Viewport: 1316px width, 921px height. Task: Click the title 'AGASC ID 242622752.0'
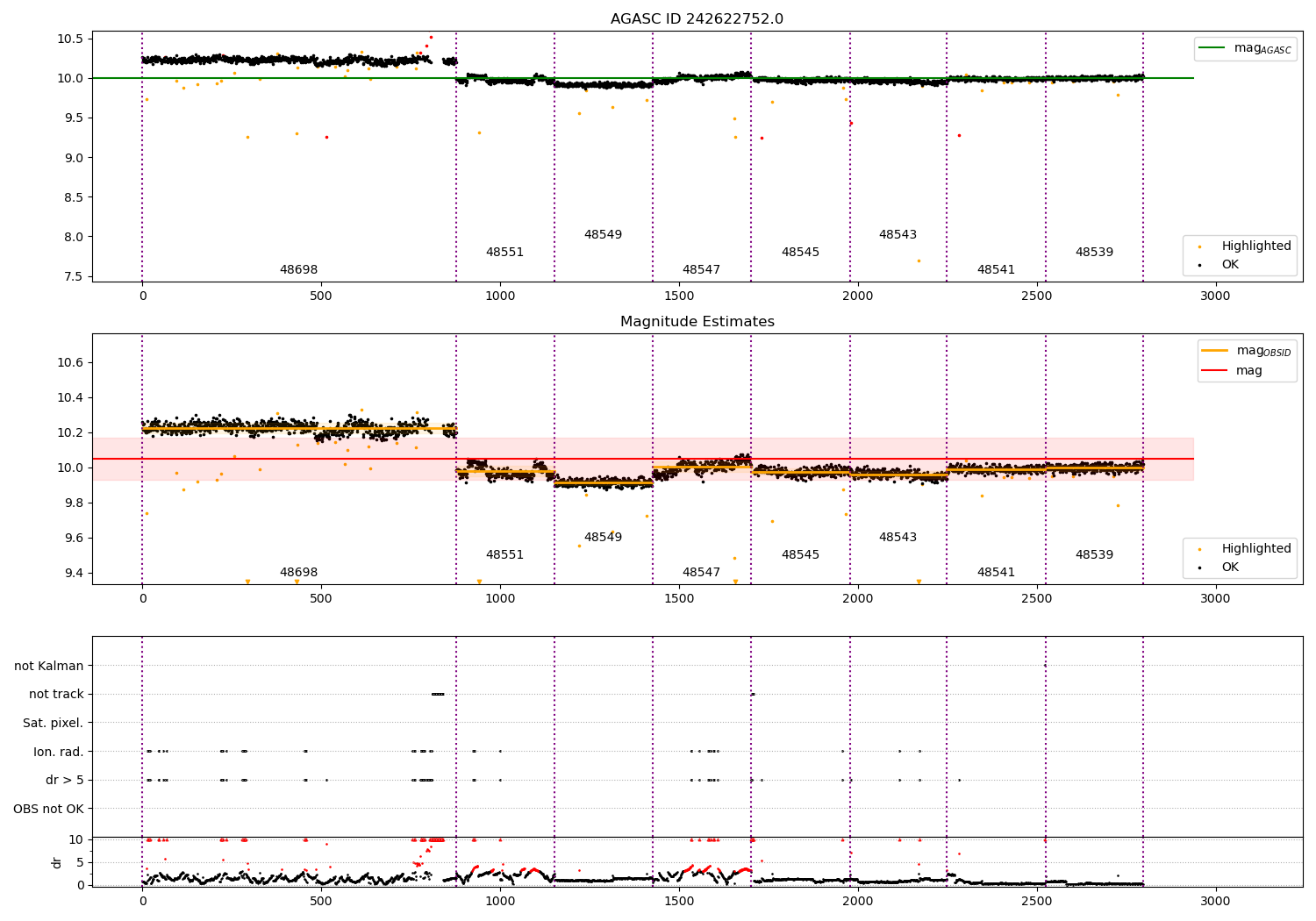[697, 19]
